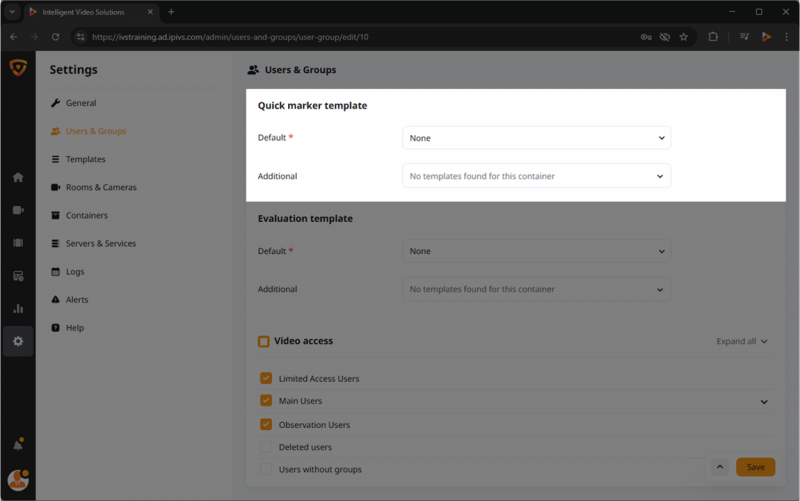Open the video camera icon in left rail
The image size is (800, 501).
pos(18,210)
